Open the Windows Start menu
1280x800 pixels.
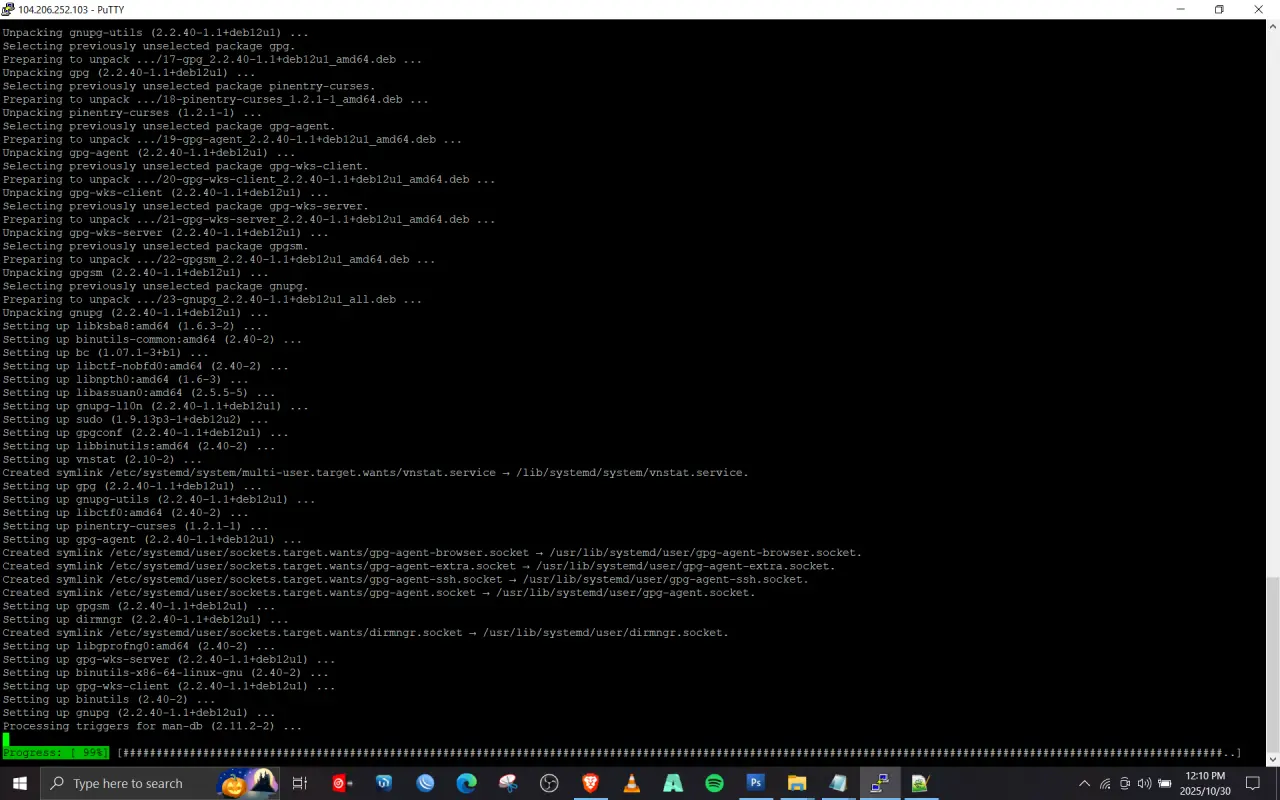click(x=20, y=783)
